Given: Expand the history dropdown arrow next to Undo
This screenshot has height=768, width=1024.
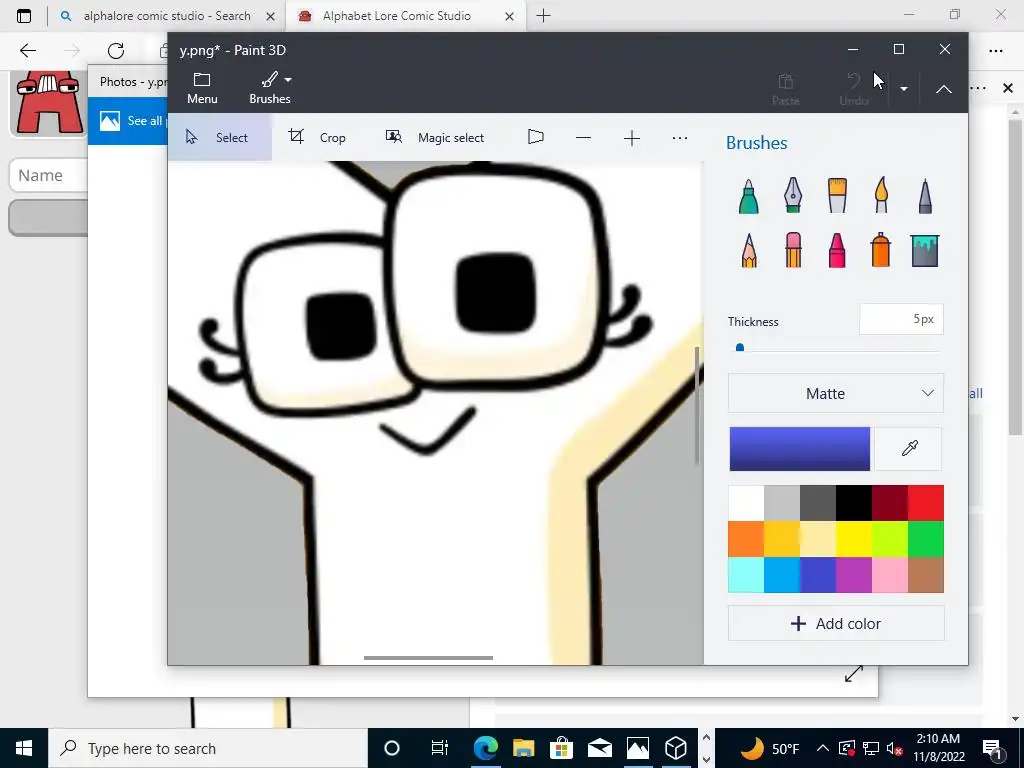Looking at the screenshot, I should [x=904, y=89].
